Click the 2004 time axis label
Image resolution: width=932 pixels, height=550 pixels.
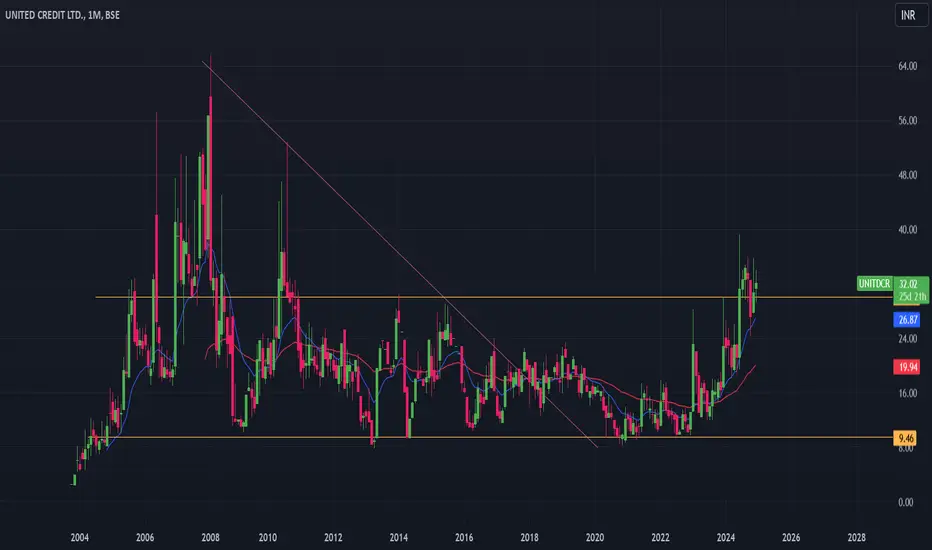(x=80, y=538)
